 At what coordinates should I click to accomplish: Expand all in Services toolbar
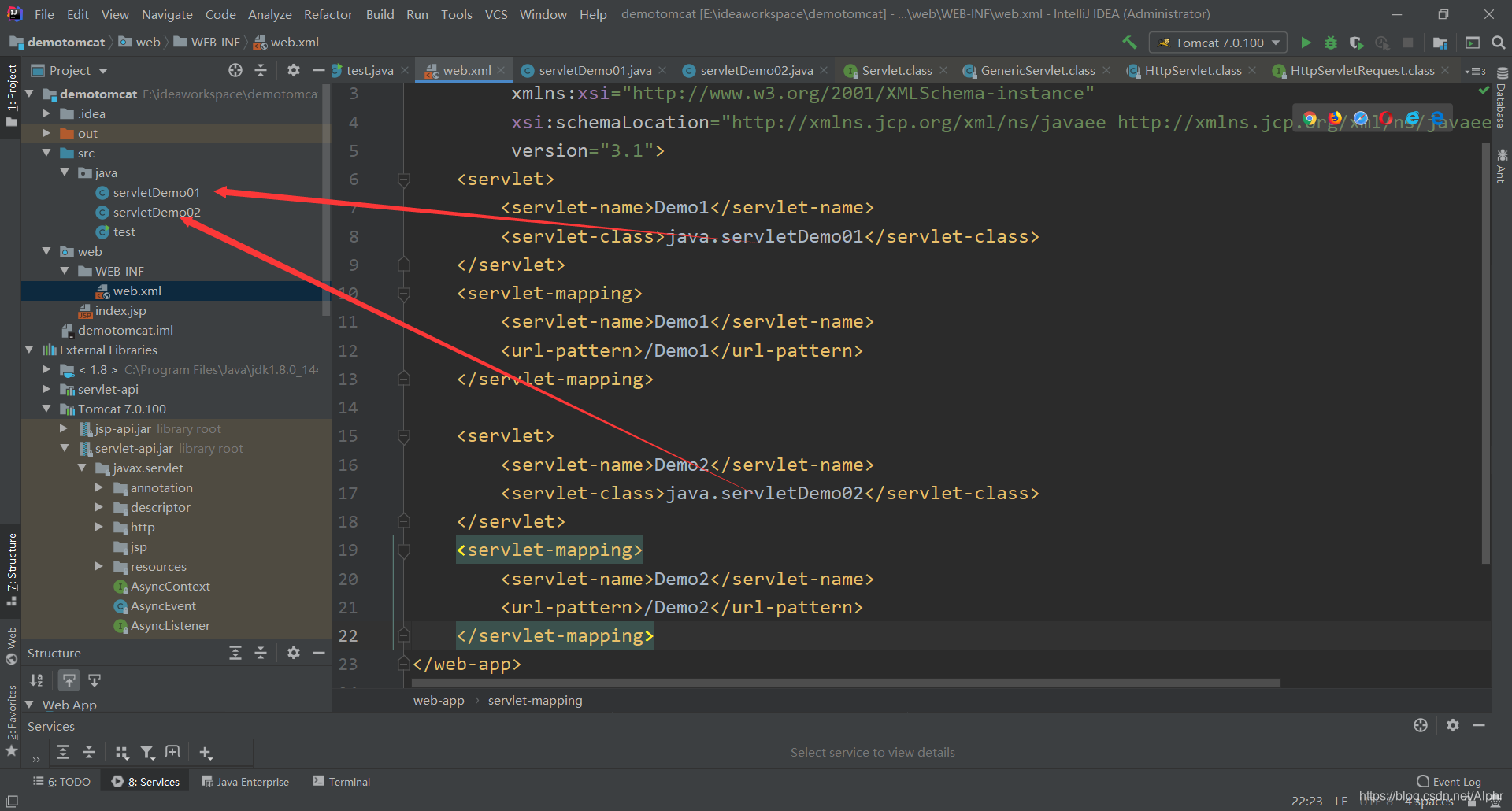click(63, 752)
